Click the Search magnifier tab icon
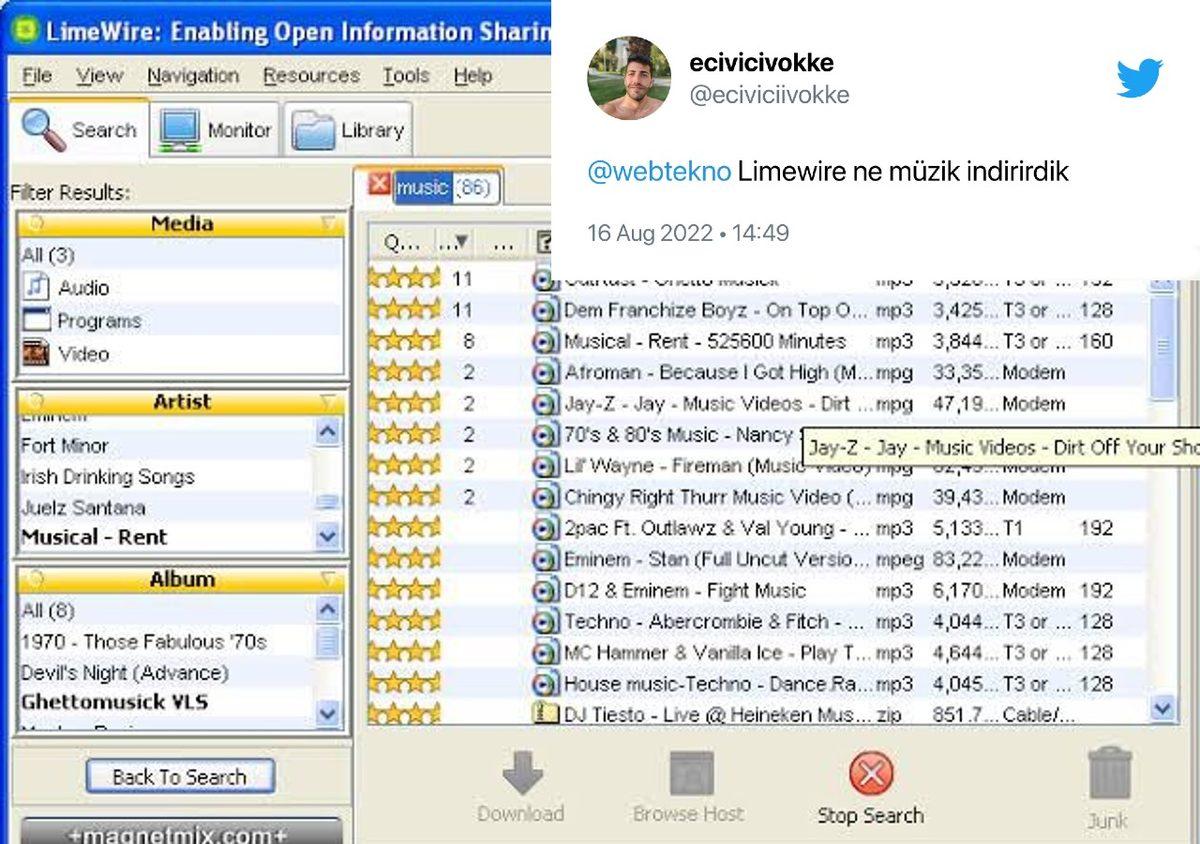 pyautogui.click(x=43, y=129)
